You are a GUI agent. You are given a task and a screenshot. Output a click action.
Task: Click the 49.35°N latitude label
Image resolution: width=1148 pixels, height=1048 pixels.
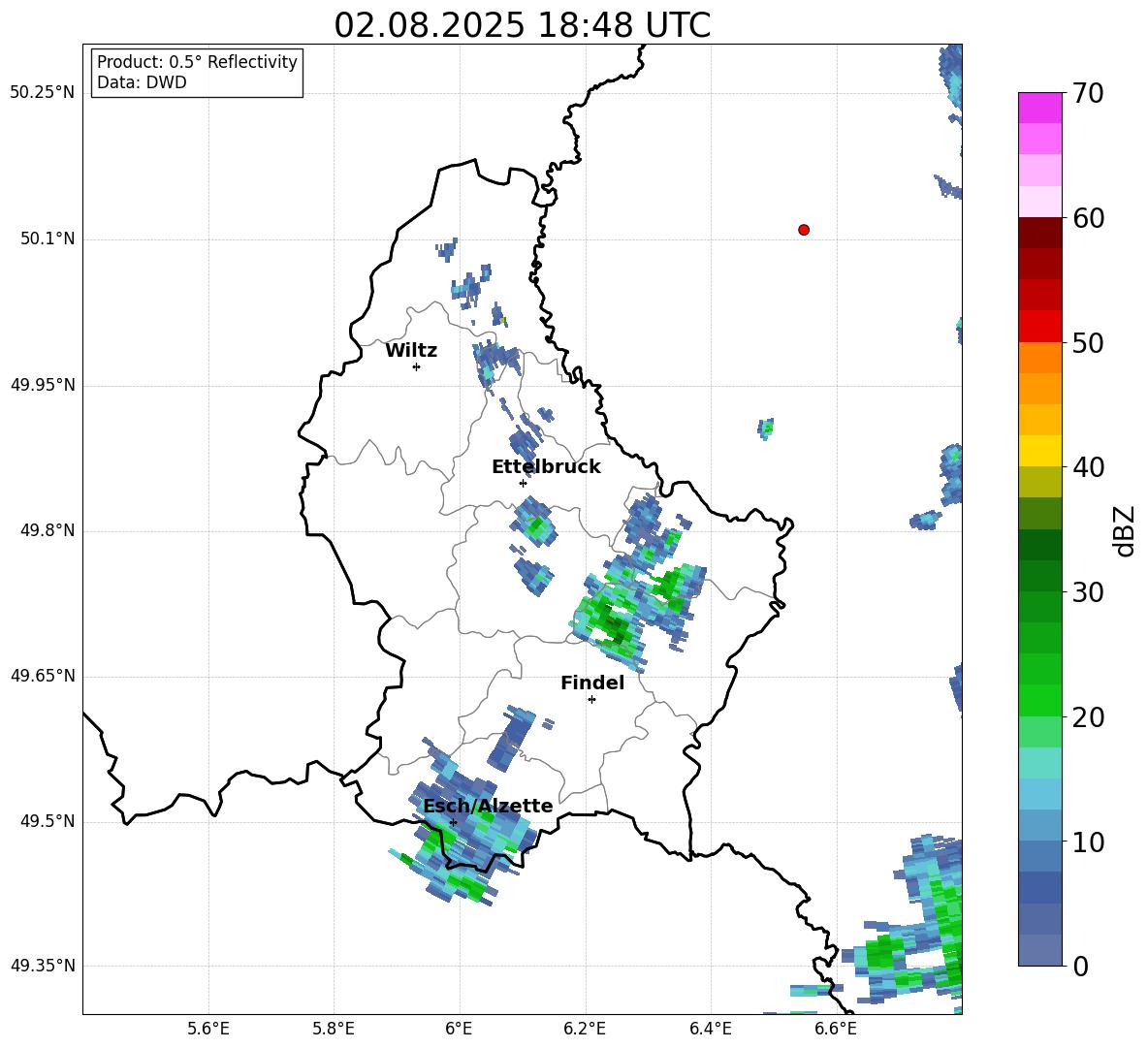[42, 966]
